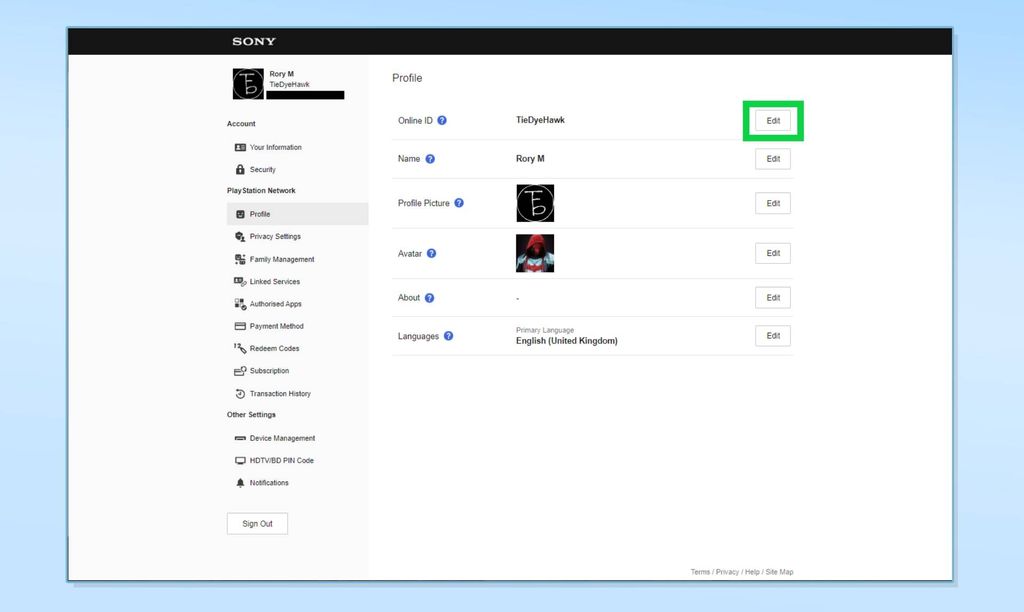Open Your Information page
Image resolution: width=1024 pixels, height=612 pixels.
click(x=276, y=148)
